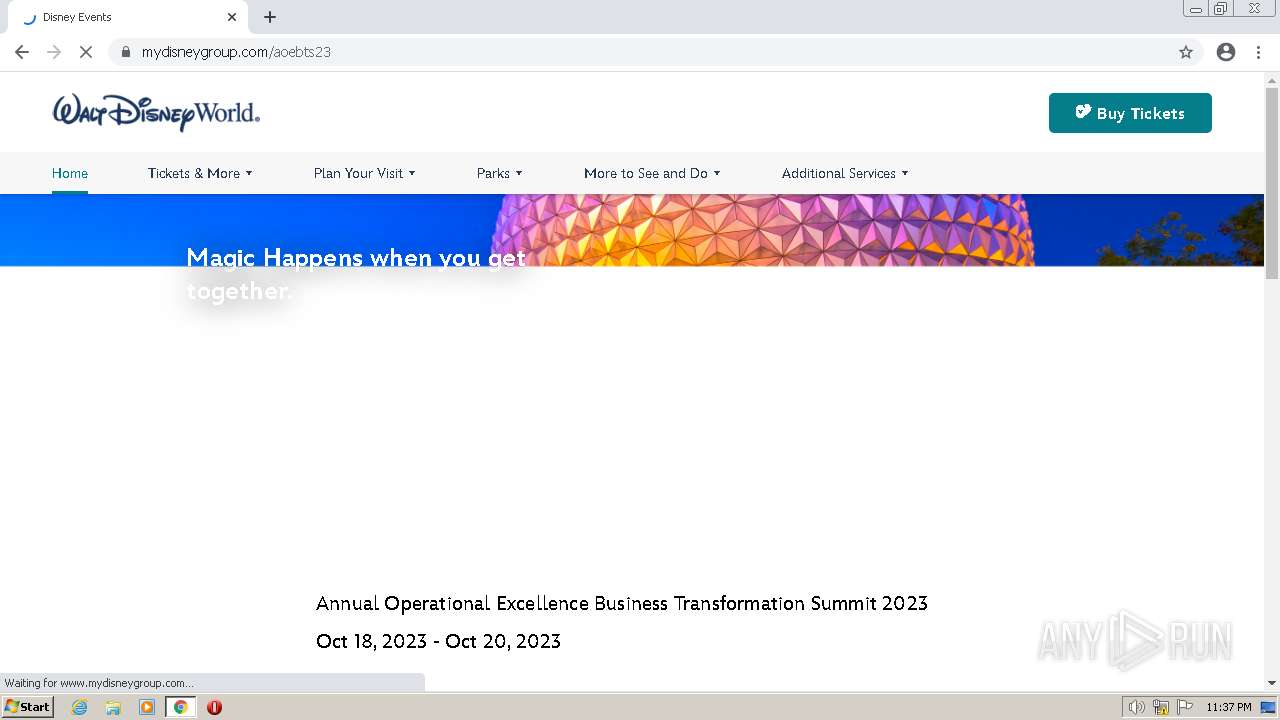Click the page vertical scrollbar thumb

tap(1272, 183)
